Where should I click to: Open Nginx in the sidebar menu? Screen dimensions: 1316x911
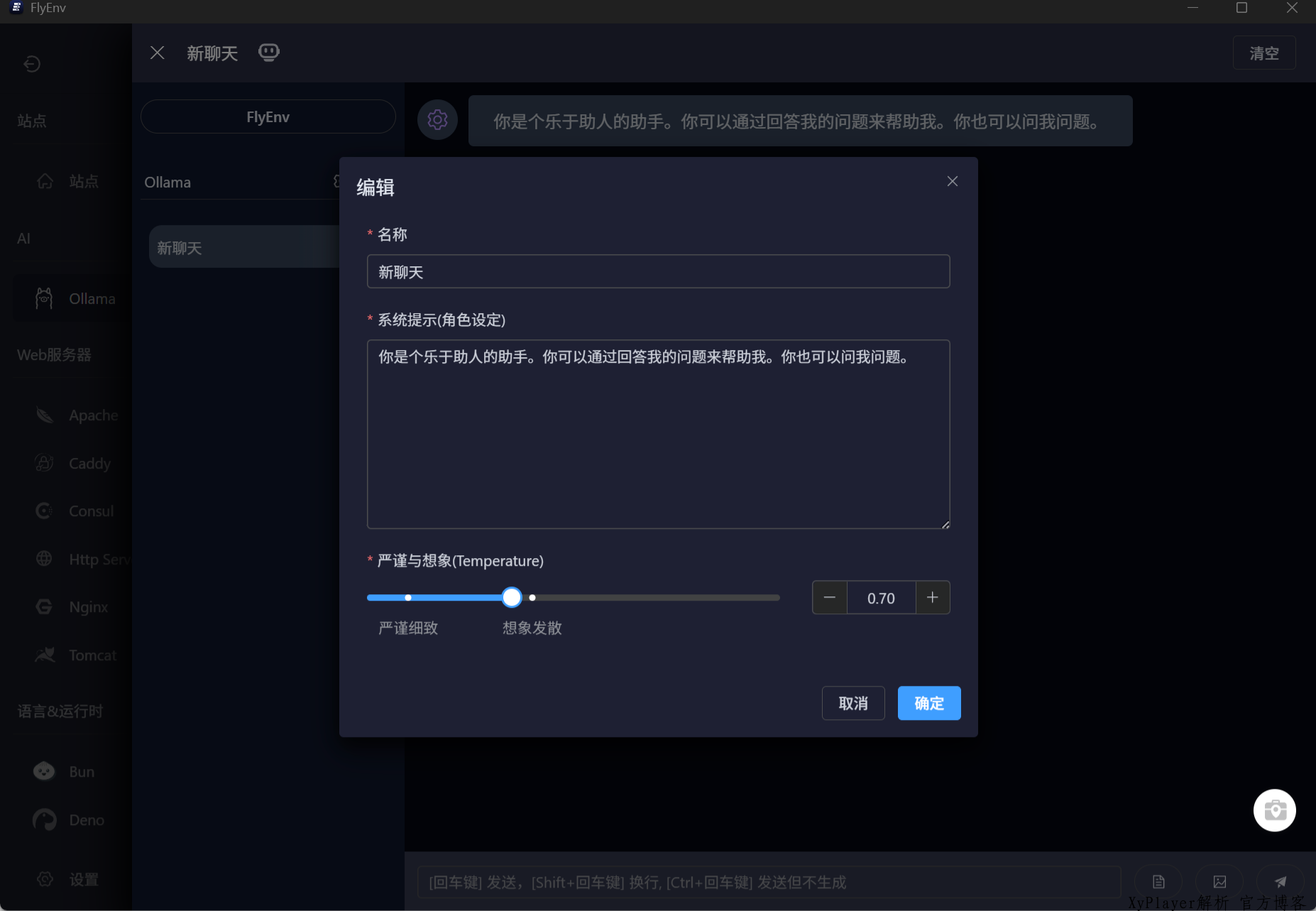click(x=88, y=607)
